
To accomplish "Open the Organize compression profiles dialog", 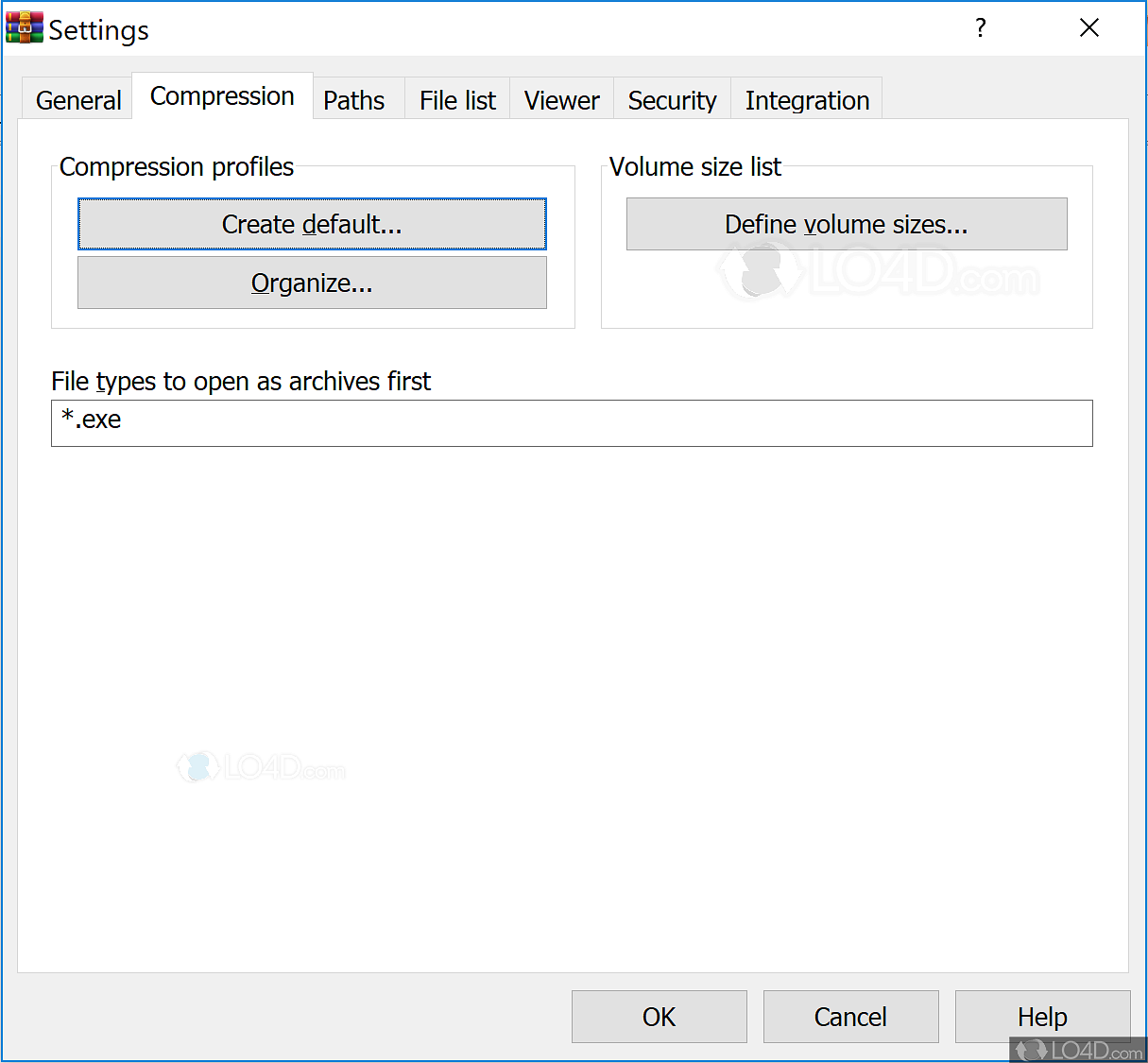I will point(312,283).
